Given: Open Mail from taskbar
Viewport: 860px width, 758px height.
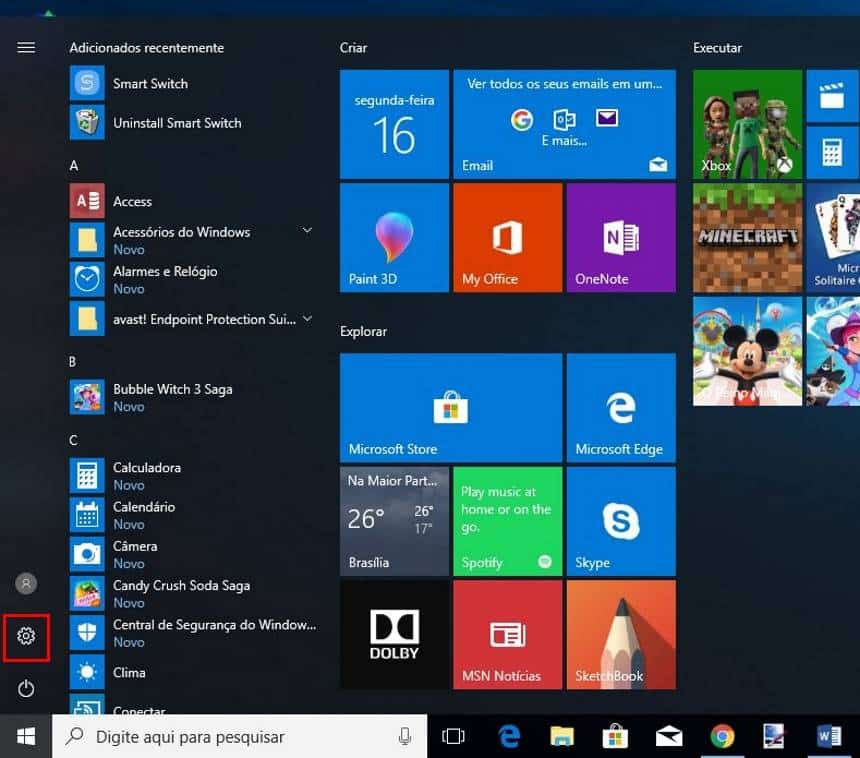Looking at the screenshot, I should pyautogui.click(x=669, y=736).
